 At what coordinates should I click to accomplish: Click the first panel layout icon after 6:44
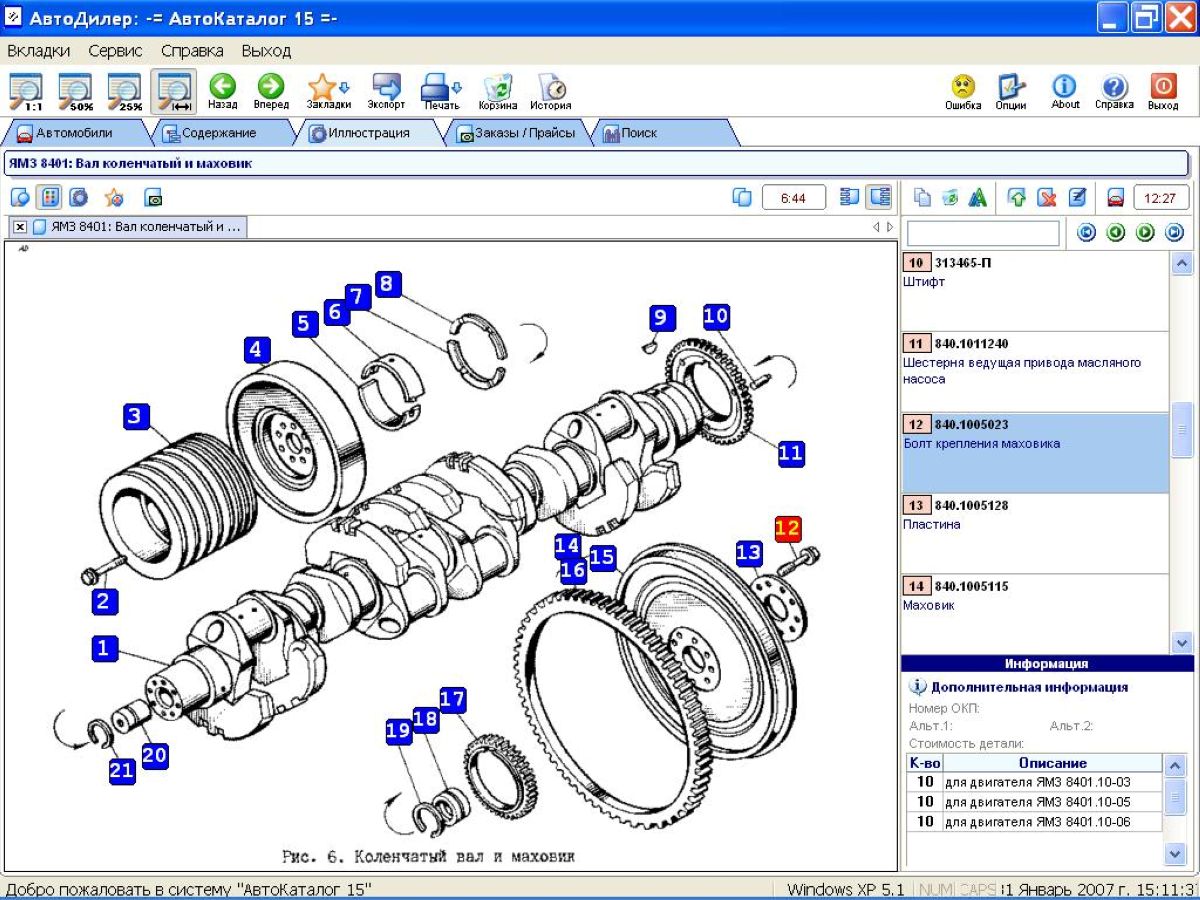[850, 197]
